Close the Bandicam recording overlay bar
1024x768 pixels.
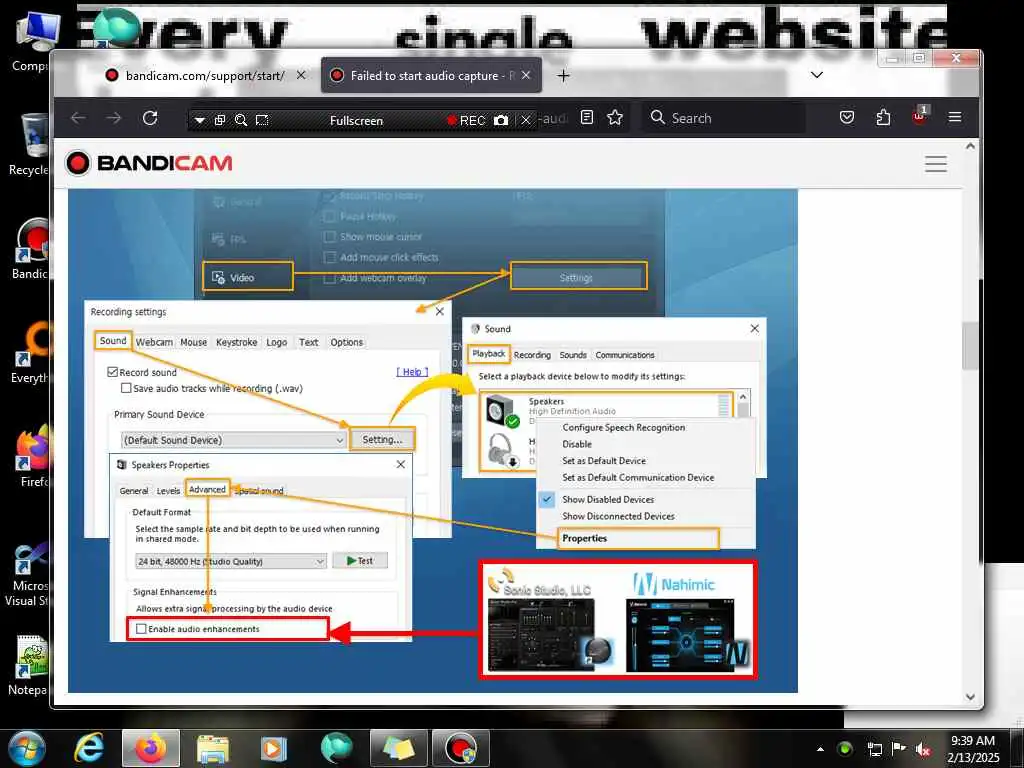[x=525, y=120]
